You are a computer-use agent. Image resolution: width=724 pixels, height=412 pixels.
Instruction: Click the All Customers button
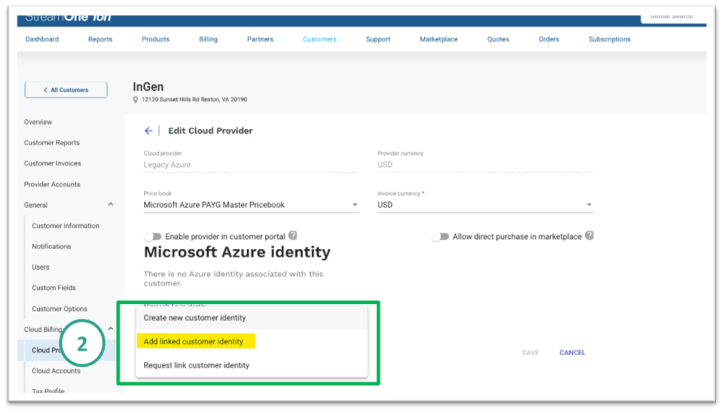point(66,90)
